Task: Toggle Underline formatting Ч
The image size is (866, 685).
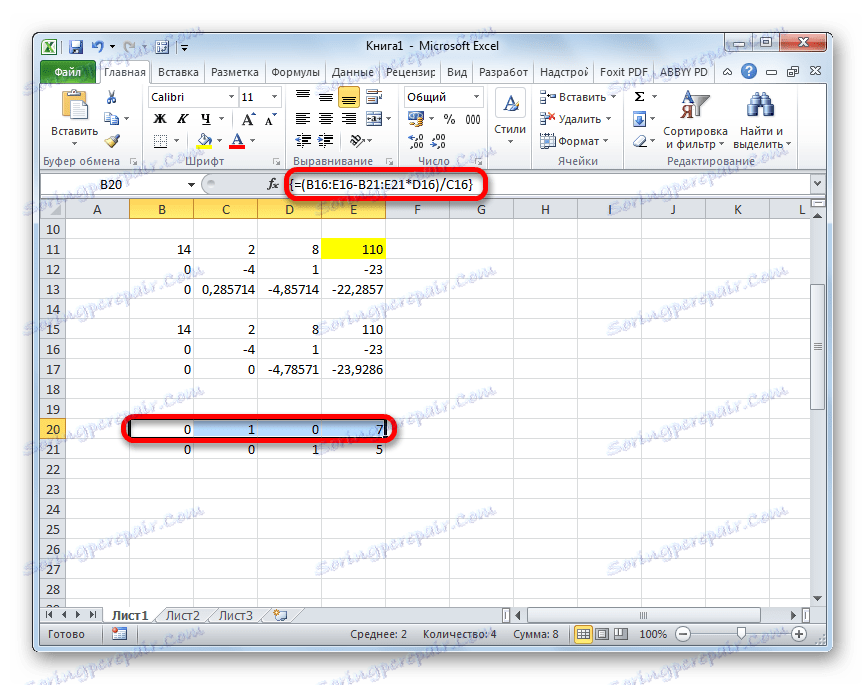Action: (205, 119)
